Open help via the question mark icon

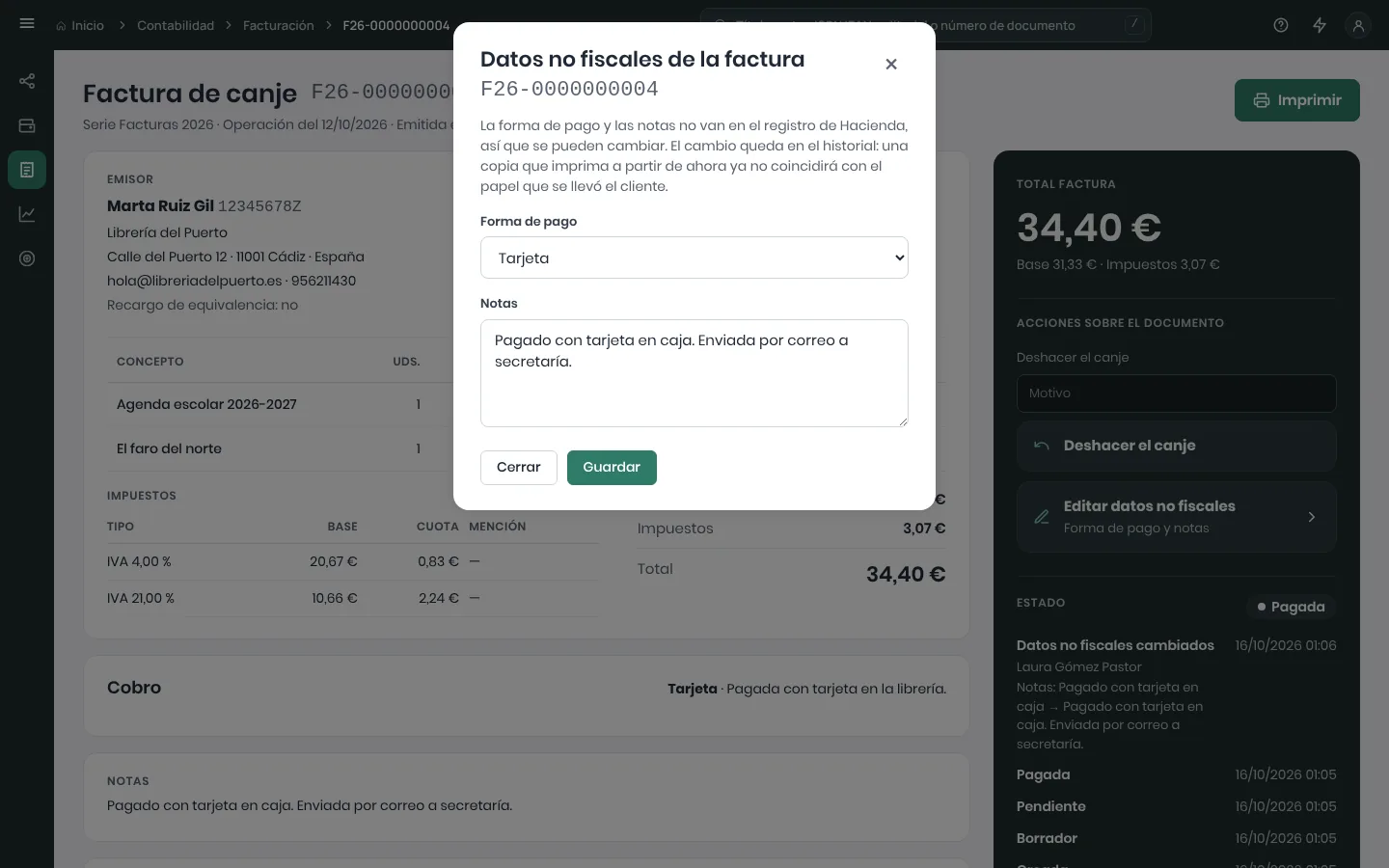pyautogui.click(x=1281, y=25)
